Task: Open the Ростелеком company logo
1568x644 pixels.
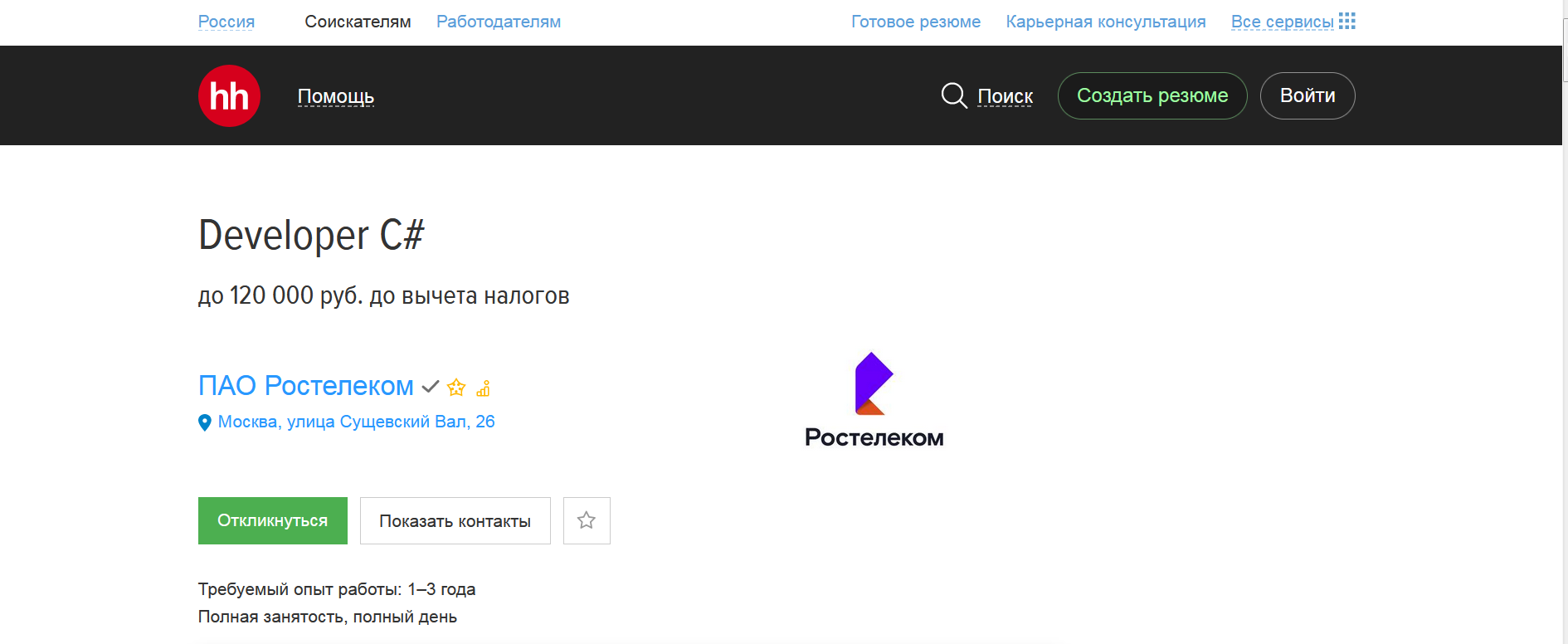Action: click(x=874, y=400)
